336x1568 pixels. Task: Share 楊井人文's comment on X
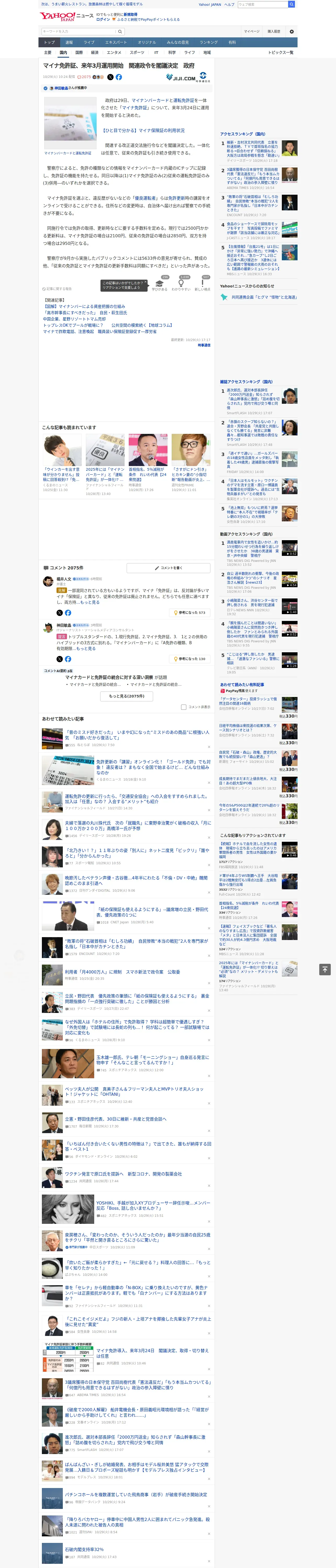60,612
